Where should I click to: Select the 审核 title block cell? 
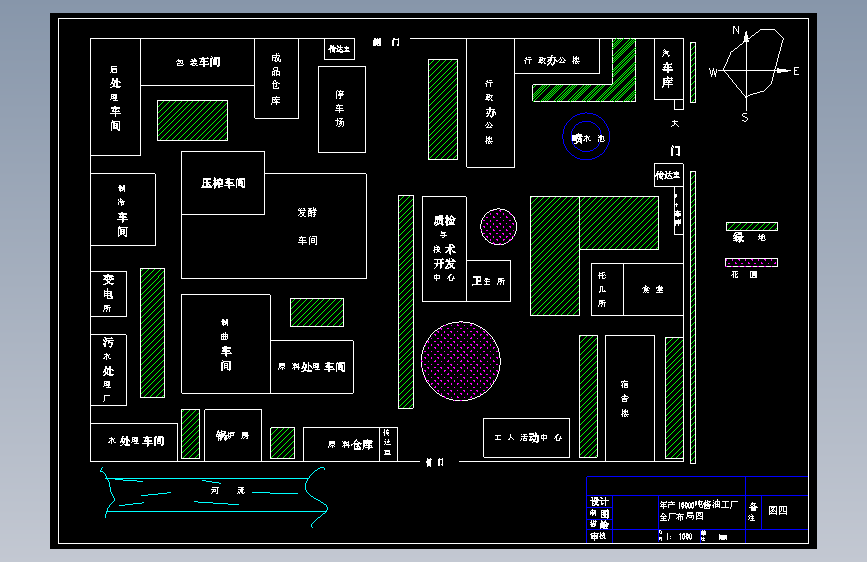coord(599,536)
